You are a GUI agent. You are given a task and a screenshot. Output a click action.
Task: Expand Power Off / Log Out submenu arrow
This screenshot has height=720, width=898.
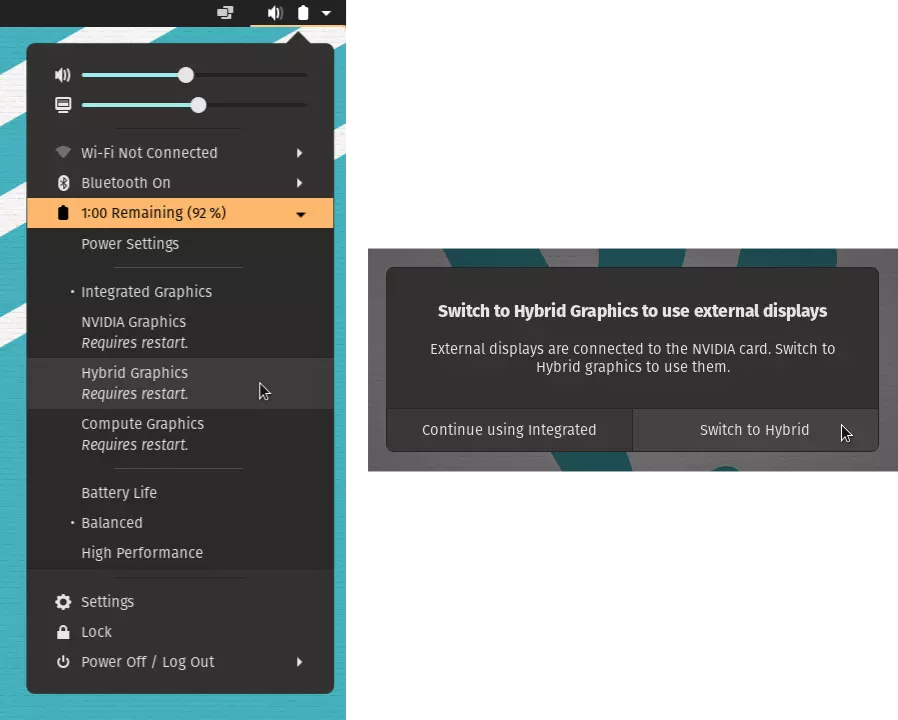300,662
